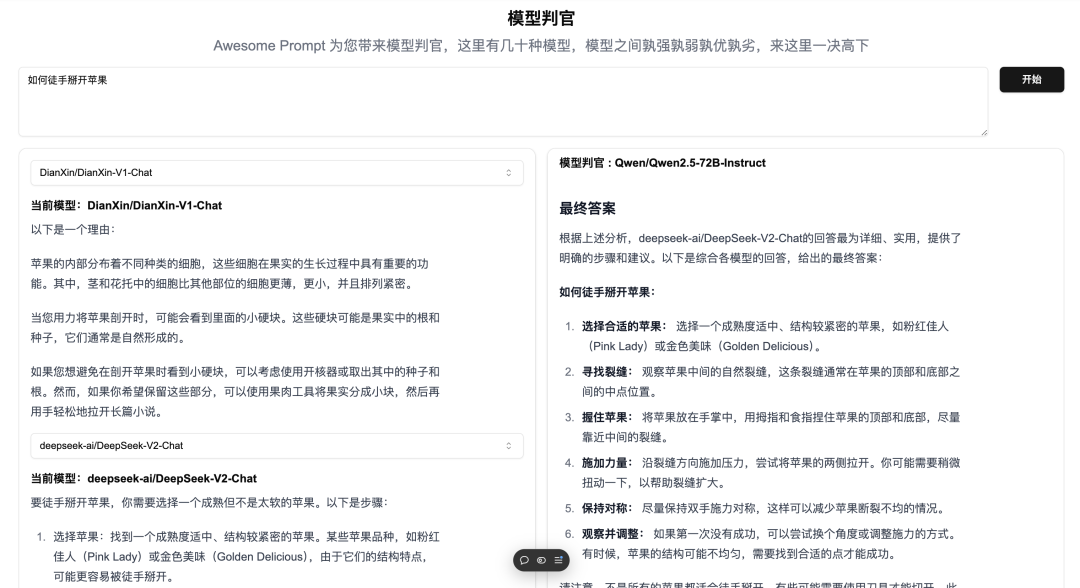Toggle the middle eye-shaped control in dark toolbar

click(541, 560)
